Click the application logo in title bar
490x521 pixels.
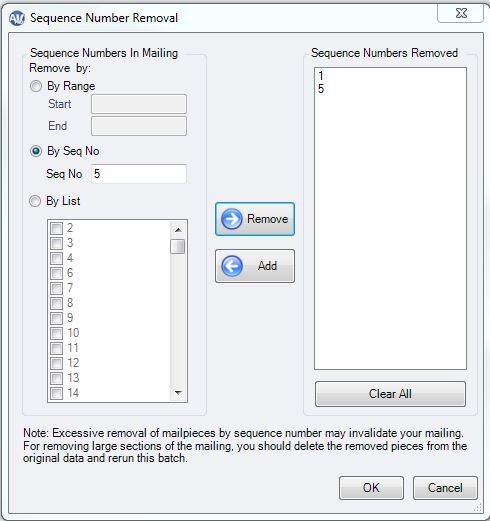(17, 18)
